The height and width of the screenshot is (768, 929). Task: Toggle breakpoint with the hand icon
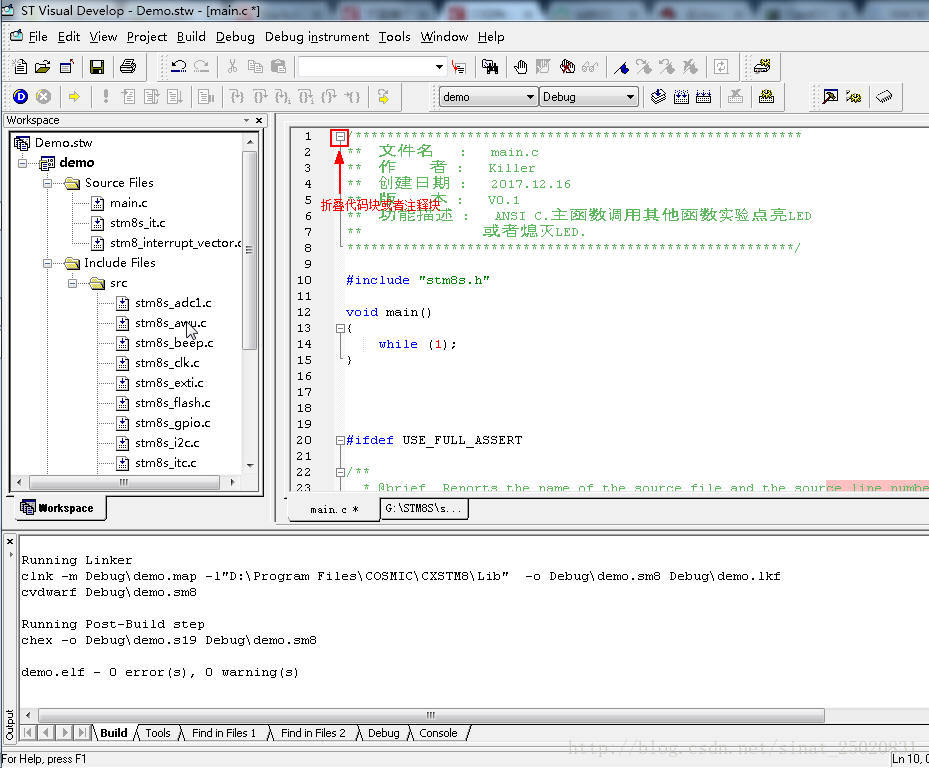(x=520, y=67)
